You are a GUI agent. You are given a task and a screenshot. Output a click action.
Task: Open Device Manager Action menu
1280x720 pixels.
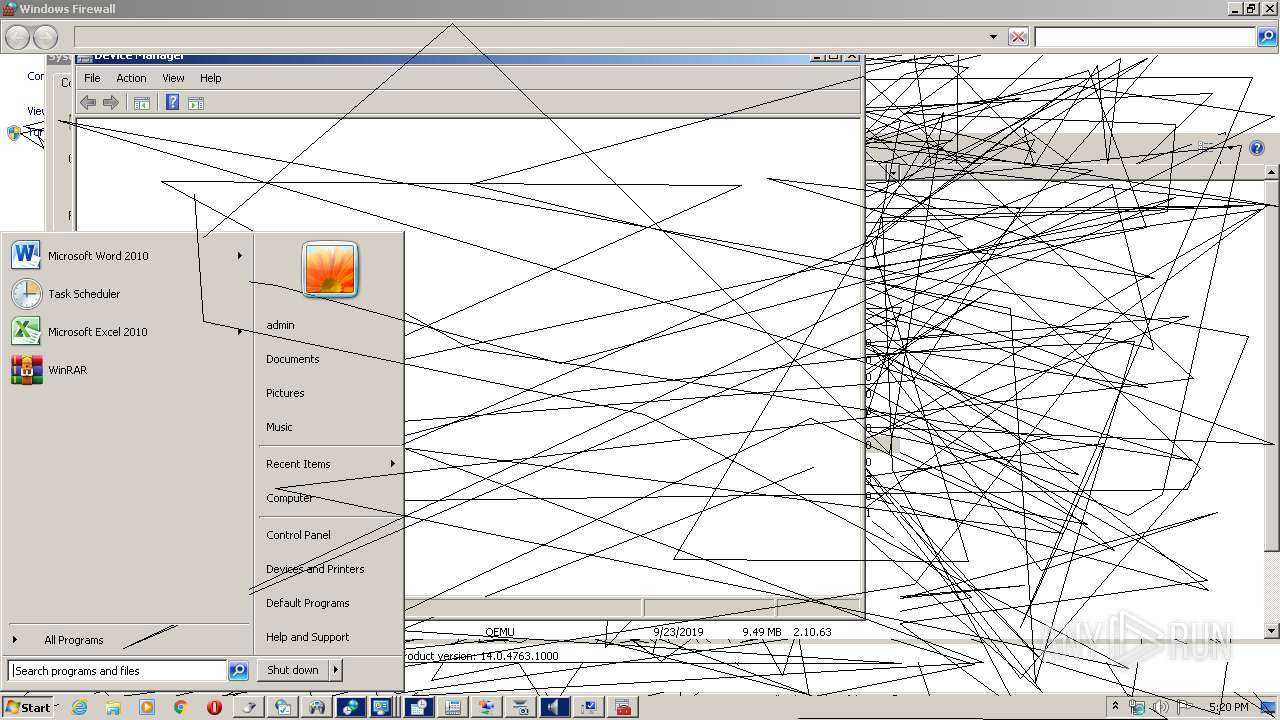click(131, 78)
